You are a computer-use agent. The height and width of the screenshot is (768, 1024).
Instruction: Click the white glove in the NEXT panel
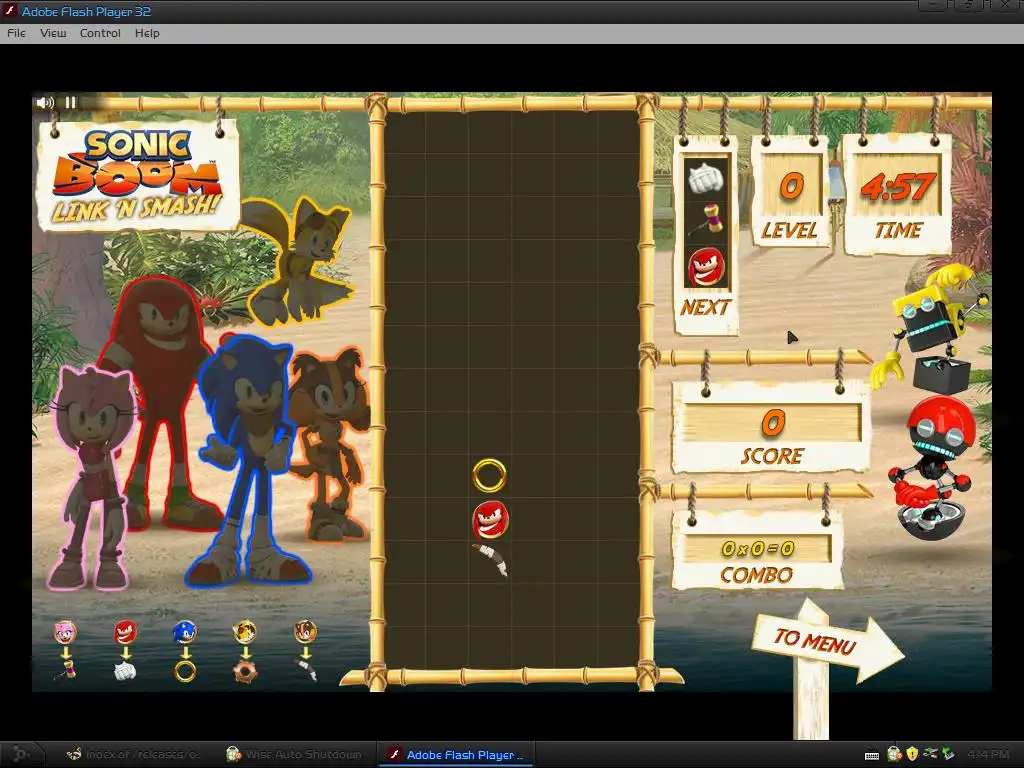(706, 177)
